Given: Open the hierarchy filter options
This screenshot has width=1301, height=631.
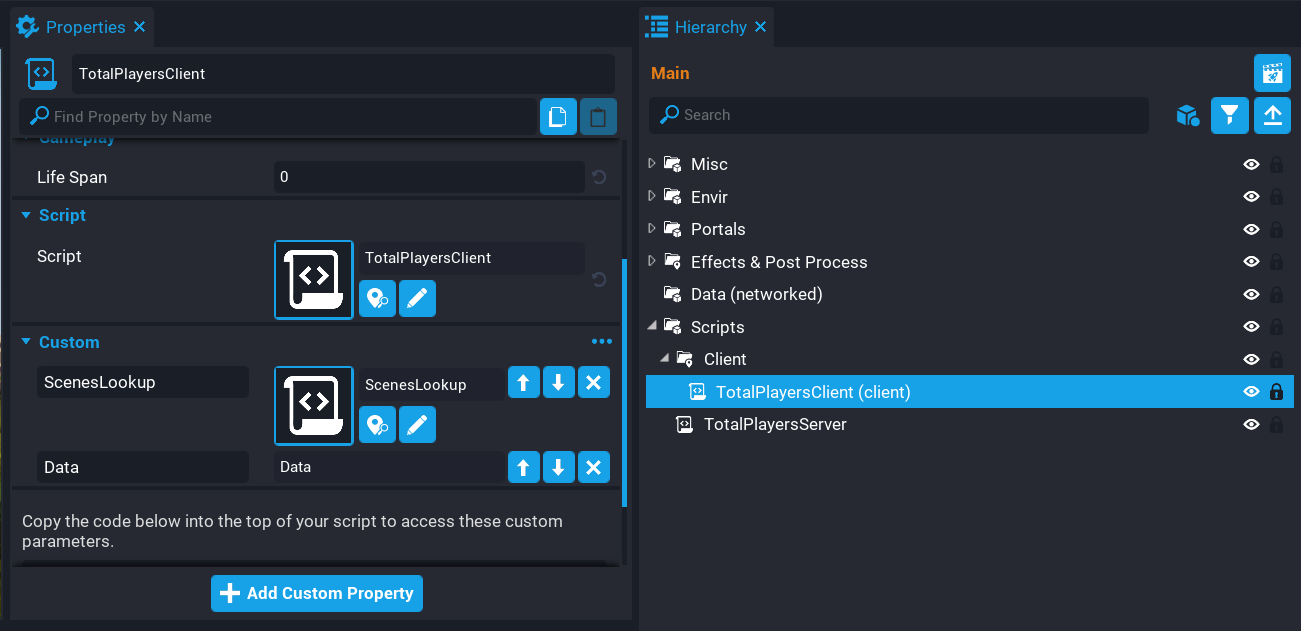Looking at the screenshot, I should point(1230,115).
